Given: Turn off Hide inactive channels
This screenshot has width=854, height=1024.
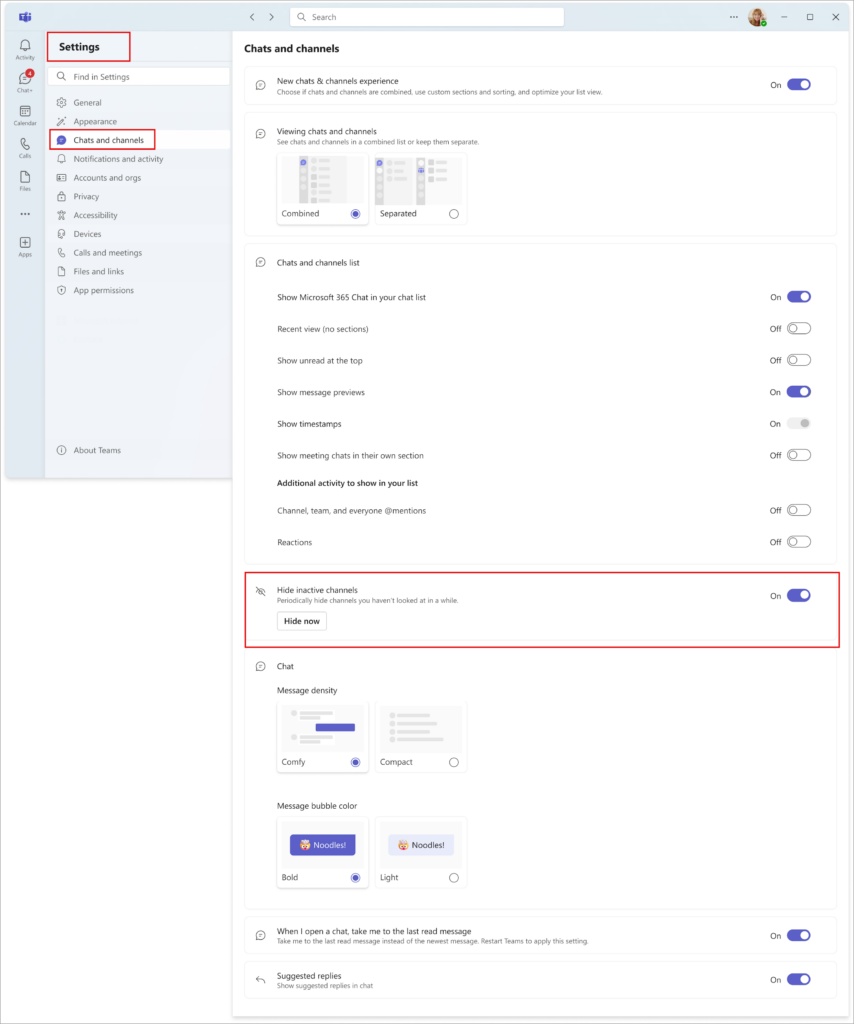Looking at the screenshot, I should point(799,595).
